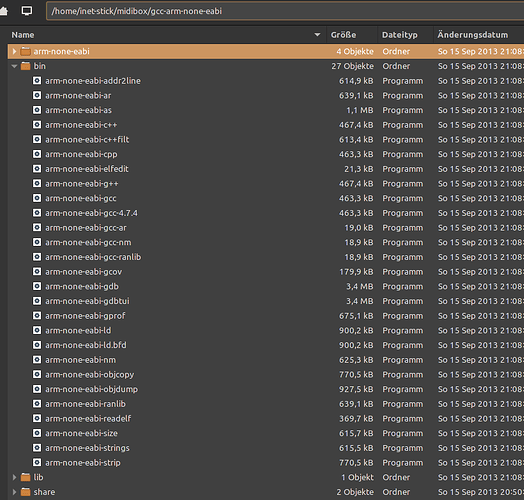Image resolution: width=524 pixels, height=500 pixels.
Task: Select file arm-none-eabi-nm
Action: (81, 360)
